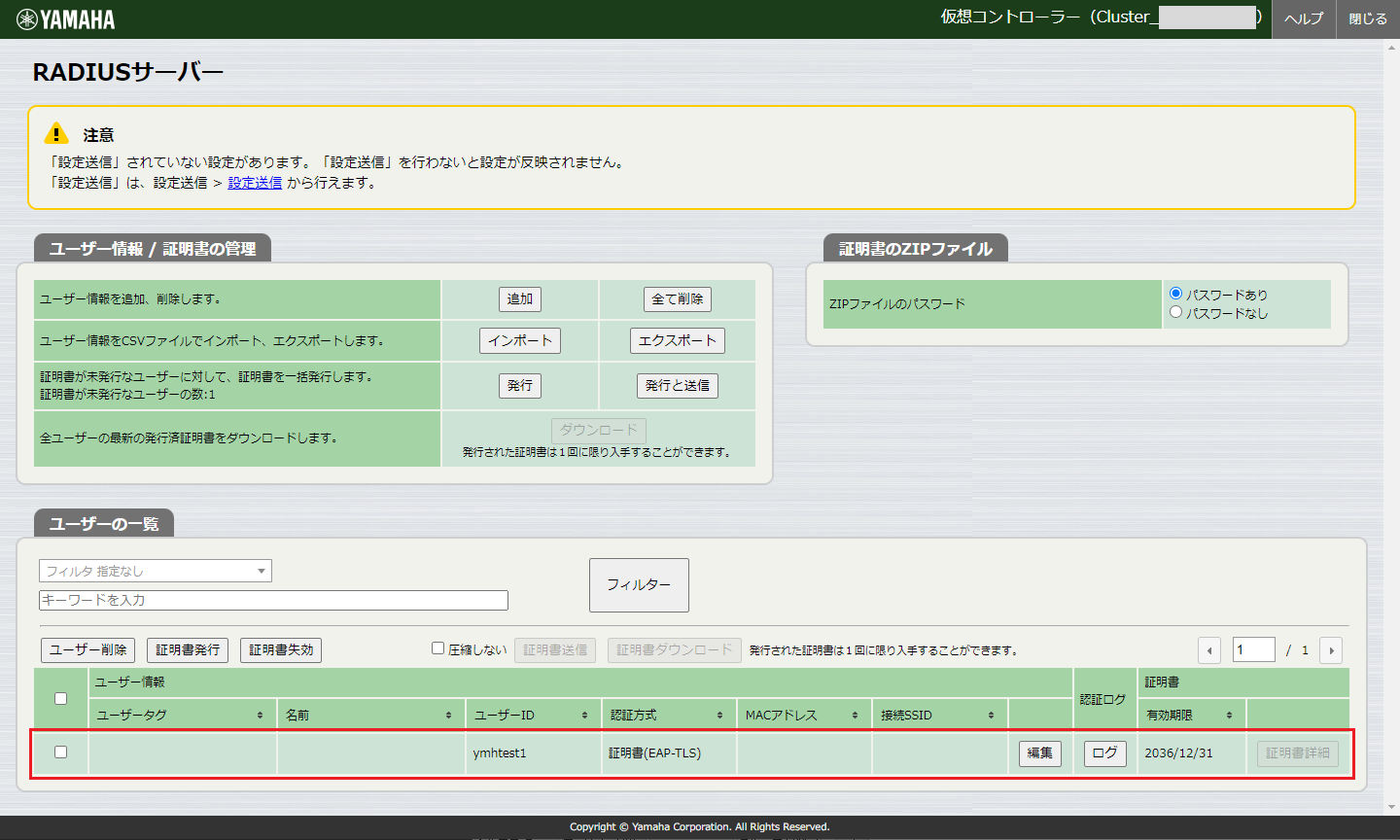Click the 追加 button
The width and height of the screenshot is (1400, 840).
[x=520, y=299]
